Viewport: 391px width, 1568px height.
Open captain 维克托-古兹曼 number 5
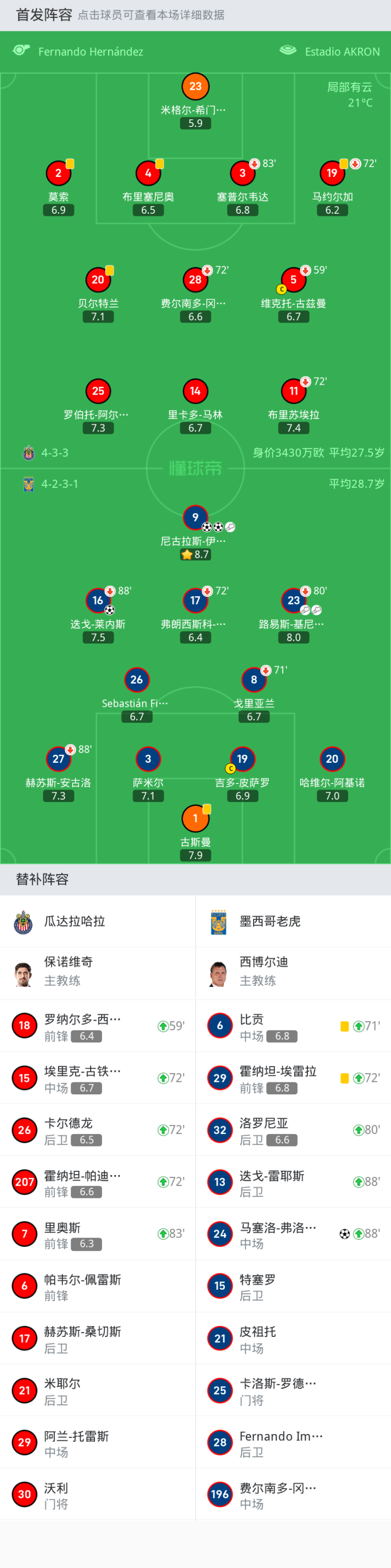[293, 280]
